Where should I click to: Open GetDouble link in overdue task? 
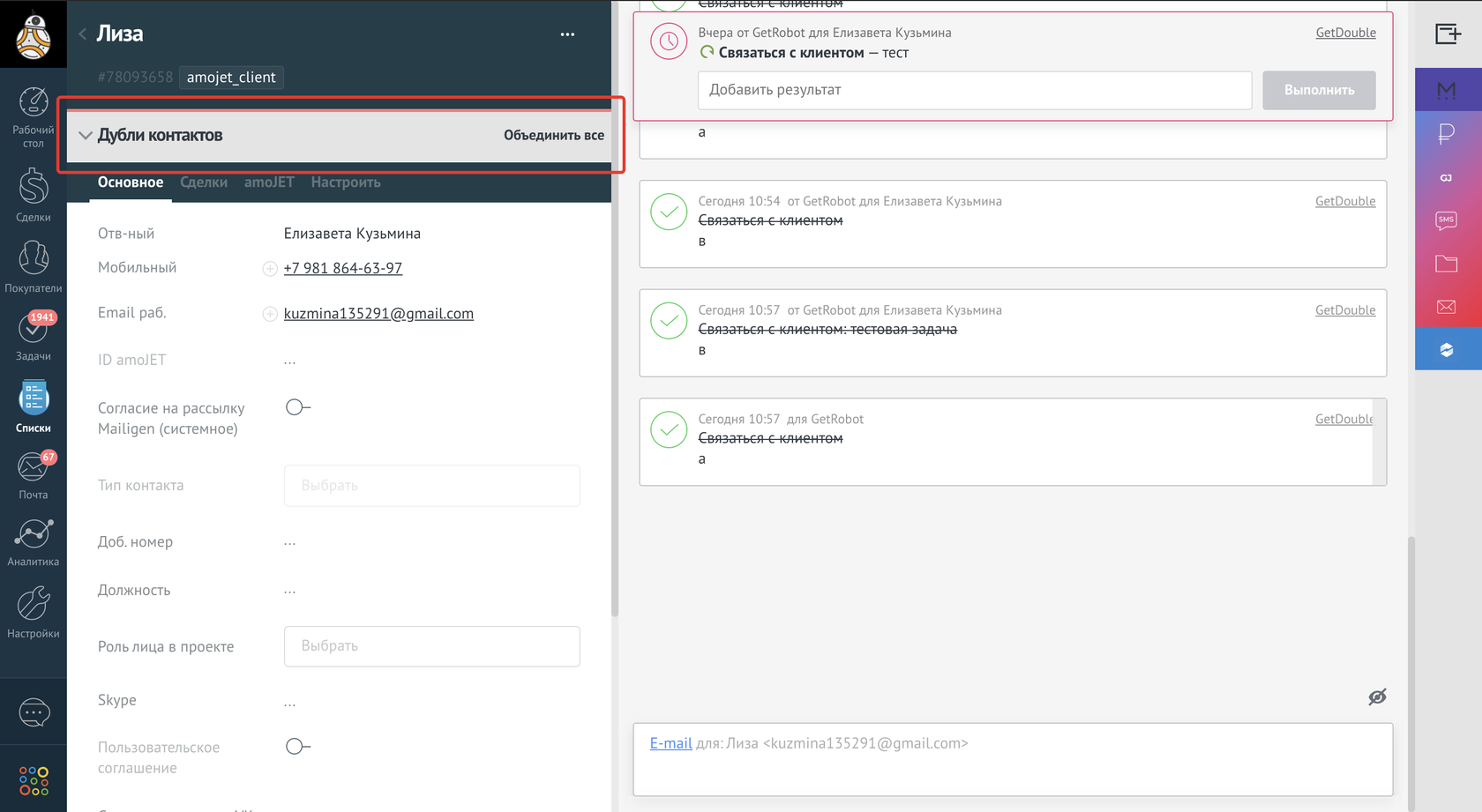[x=1345, y=33]
